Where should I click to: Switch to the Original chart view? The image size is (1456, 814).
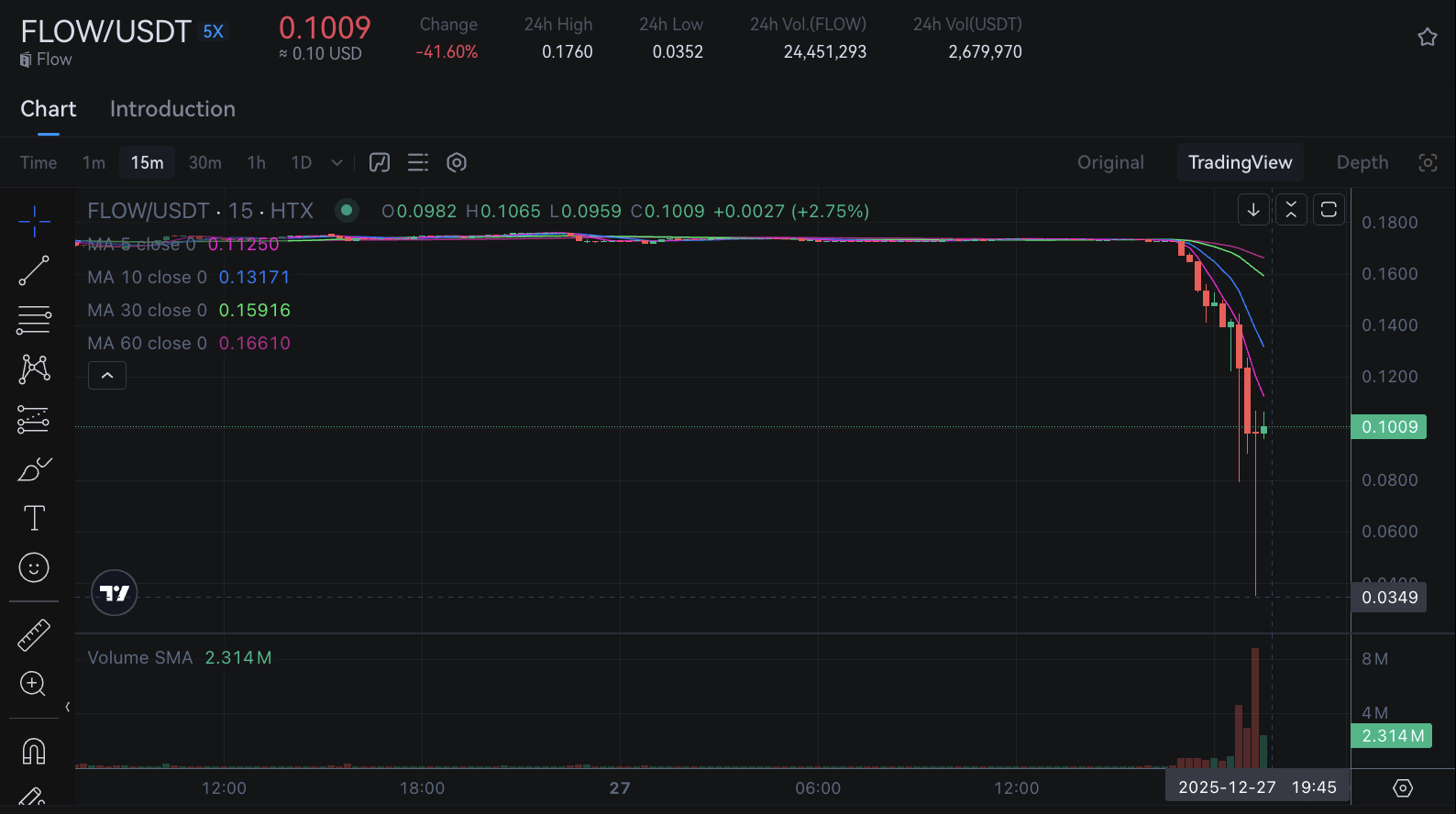click(x=1110, y=162)
